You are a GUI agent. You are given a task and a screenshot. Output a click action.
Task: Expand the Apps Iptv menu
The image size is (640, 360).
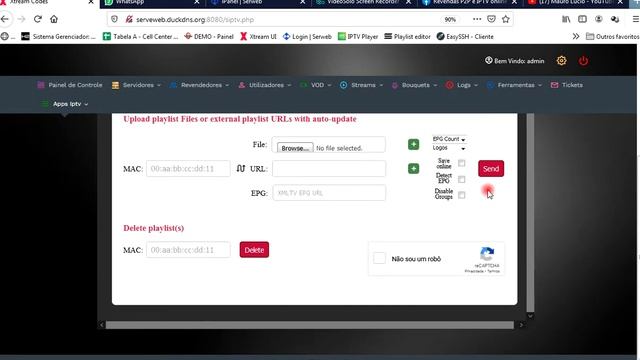pos(65,104)
